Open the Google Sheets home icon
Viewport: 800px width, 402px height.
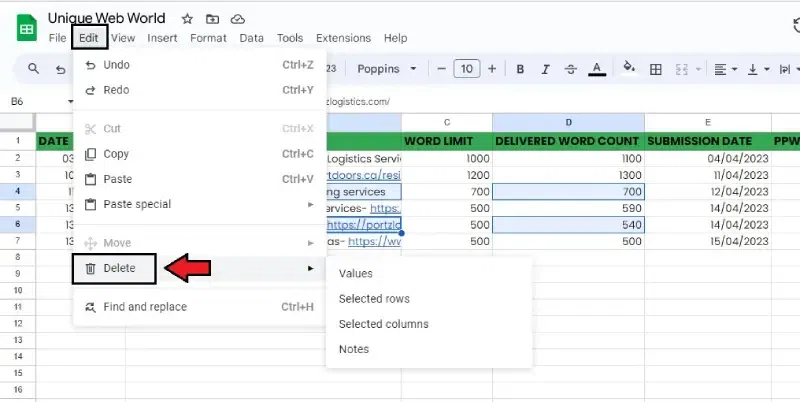point(27,28)
